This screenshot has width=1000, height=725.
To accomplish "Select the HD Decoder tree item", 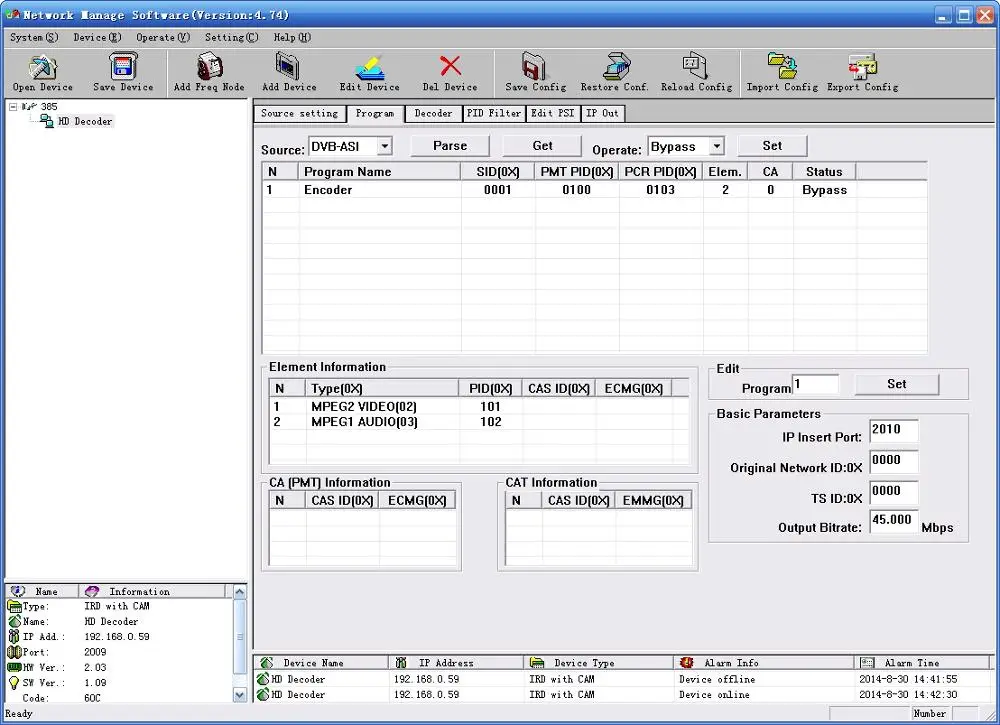I will (84, 121).
